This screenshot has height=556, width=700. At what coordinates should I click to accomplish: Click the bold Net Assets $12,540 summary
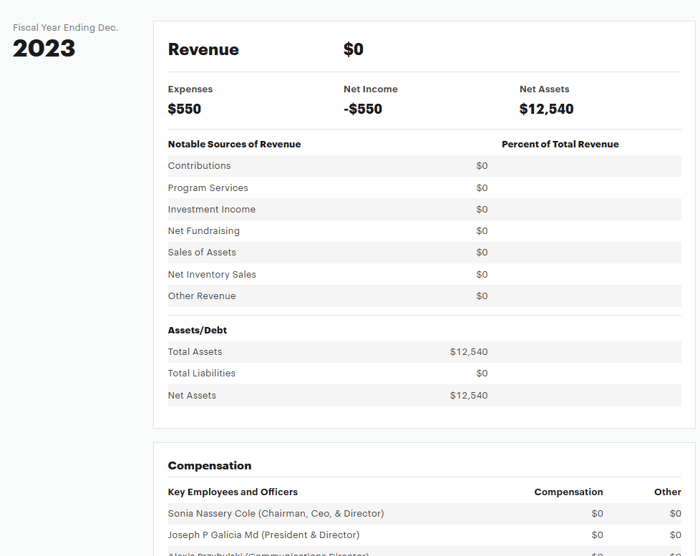coord(546,109)
